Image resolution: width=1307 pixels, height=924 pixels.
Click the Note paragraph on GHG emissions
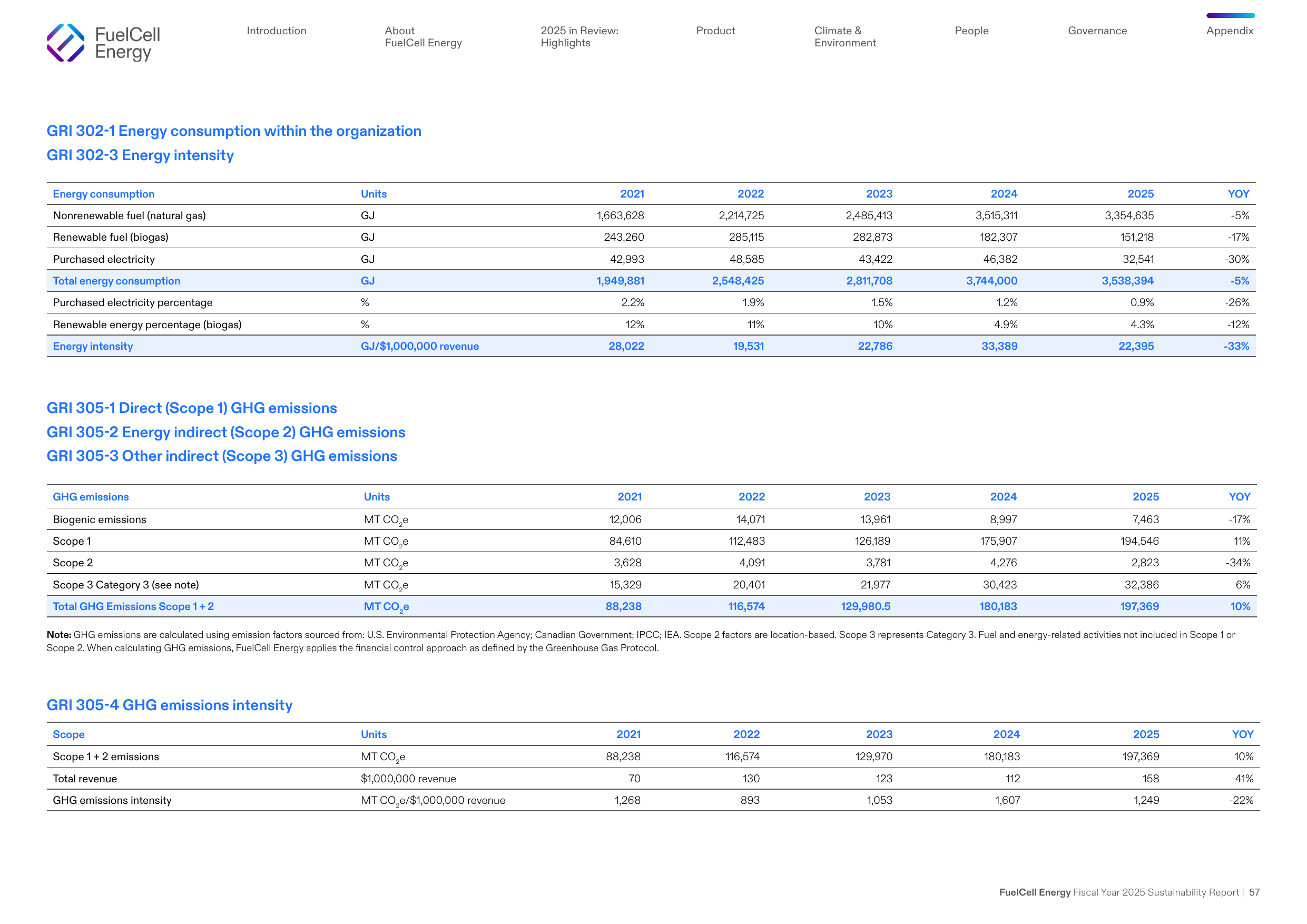click(x=641, y=642)
